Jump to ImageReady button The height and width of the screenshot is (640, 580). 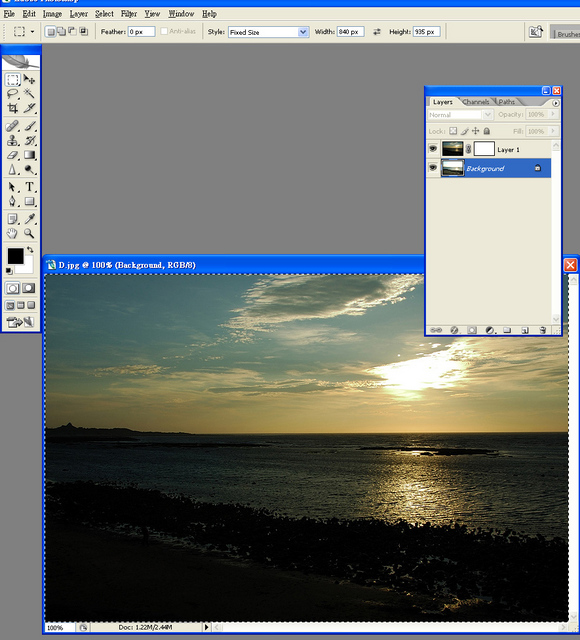pyautogui.click(x=20, y=322)
